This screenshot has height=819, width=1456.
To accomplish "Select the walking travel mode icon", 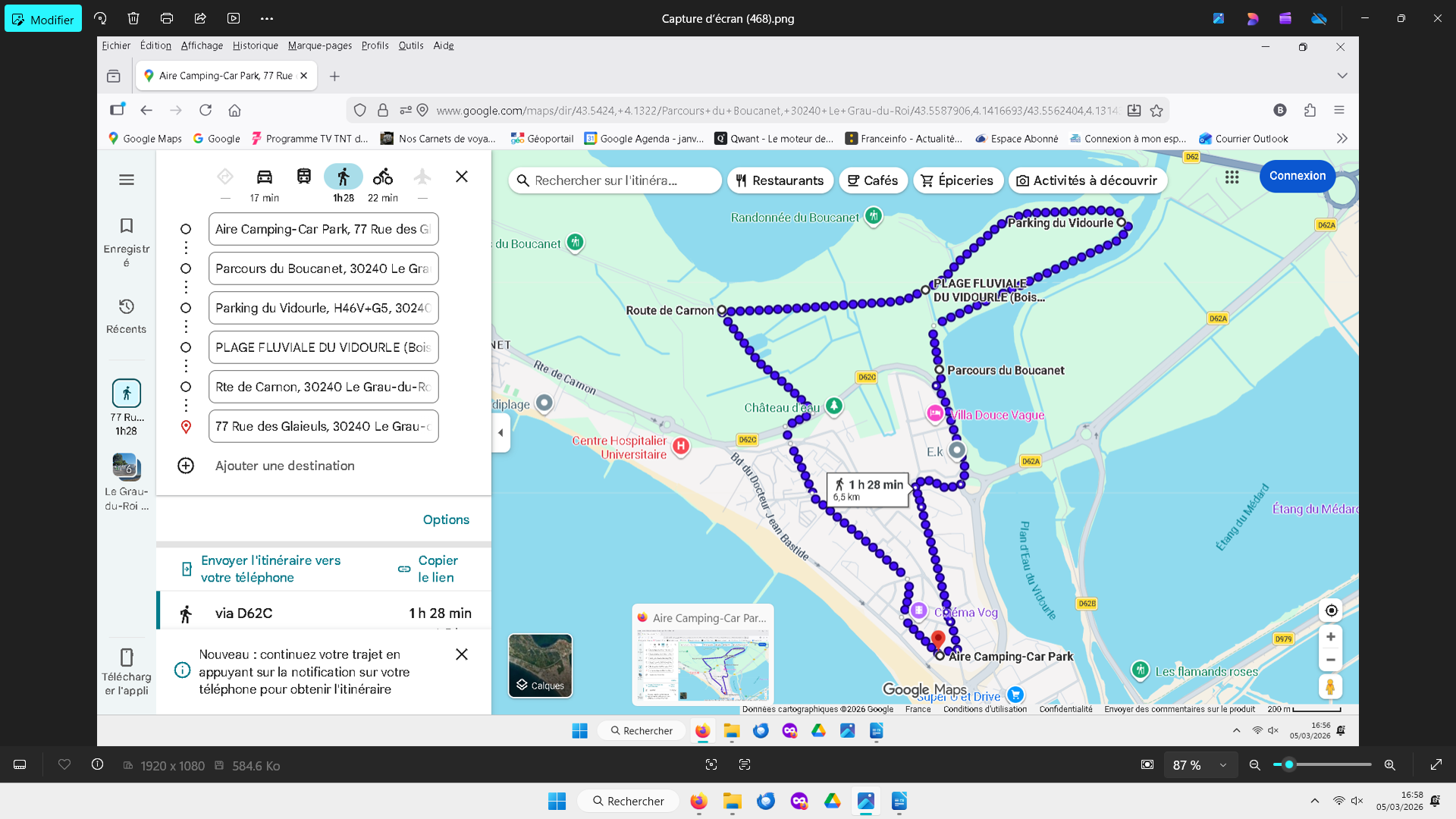I will pyautogui.click(x=343, y=177).
